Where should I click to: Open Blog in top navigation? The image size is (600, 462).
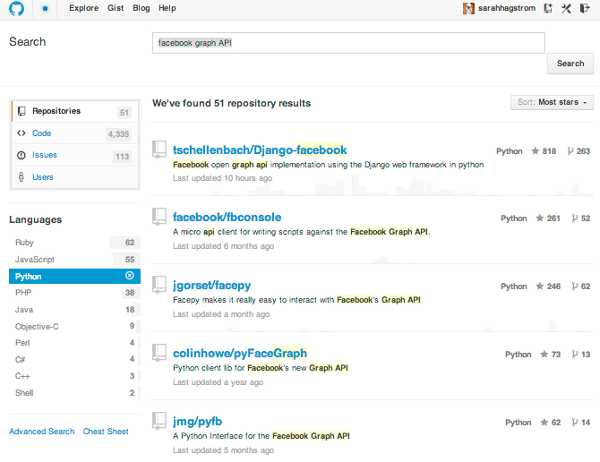pyautogui.click(x=141, y=8)
